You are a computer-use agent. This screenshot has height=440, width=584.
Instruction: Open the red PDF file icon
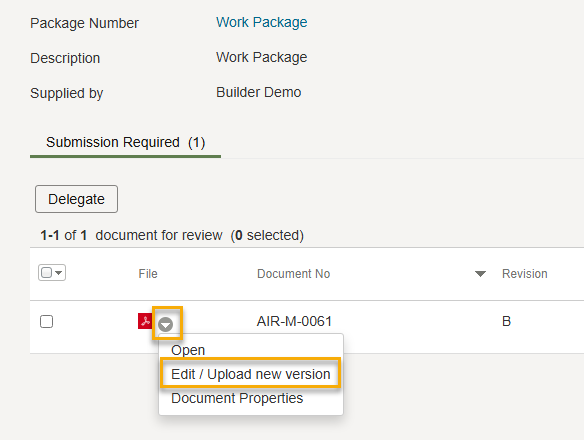click(145, 321)
